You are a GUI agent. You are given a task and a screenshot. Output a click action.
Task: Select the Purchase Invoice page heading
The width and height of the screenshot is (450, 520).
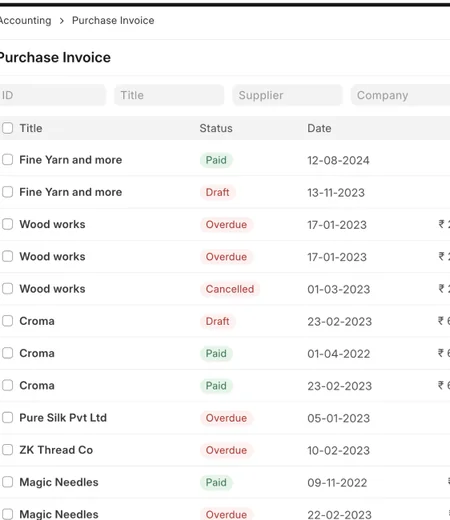(x=55, y=58)
